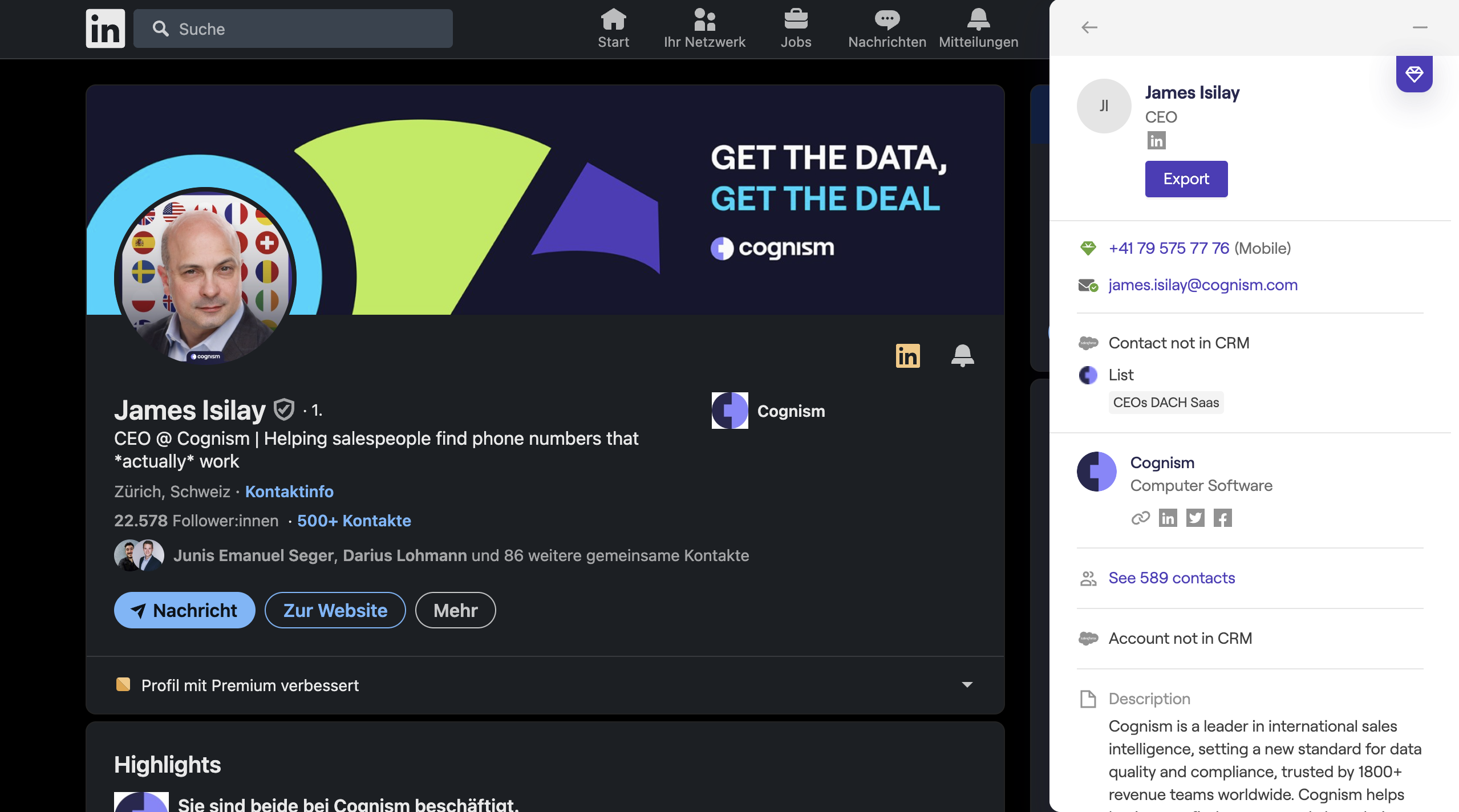
Task: Click the Zur Website button
Action: (335, 610)
